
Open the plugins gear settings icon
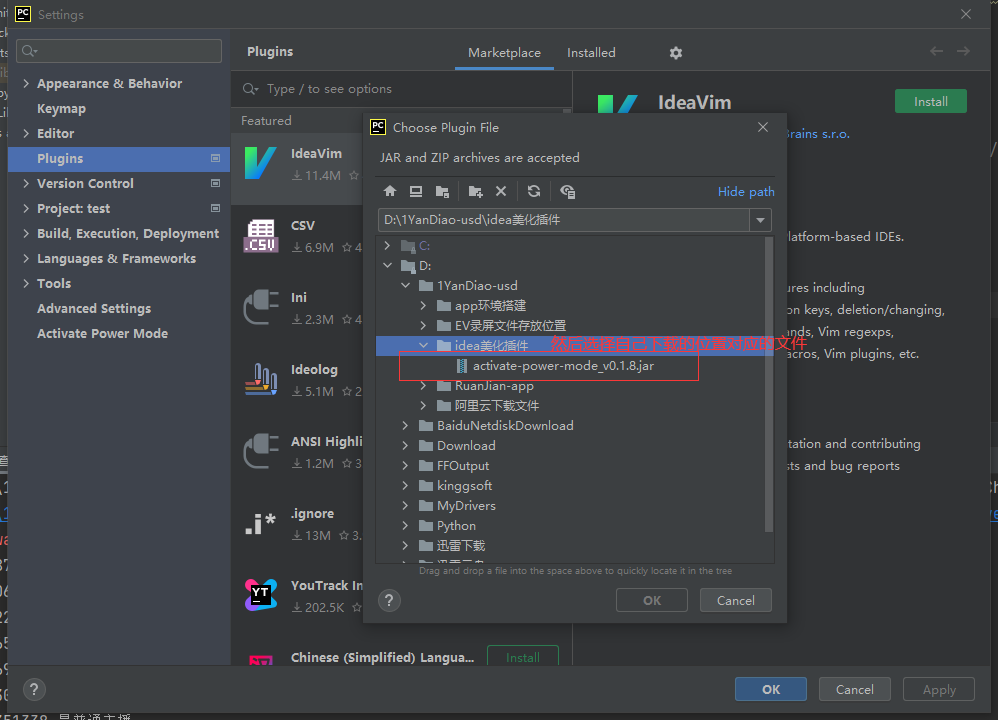tap(676, 53)
